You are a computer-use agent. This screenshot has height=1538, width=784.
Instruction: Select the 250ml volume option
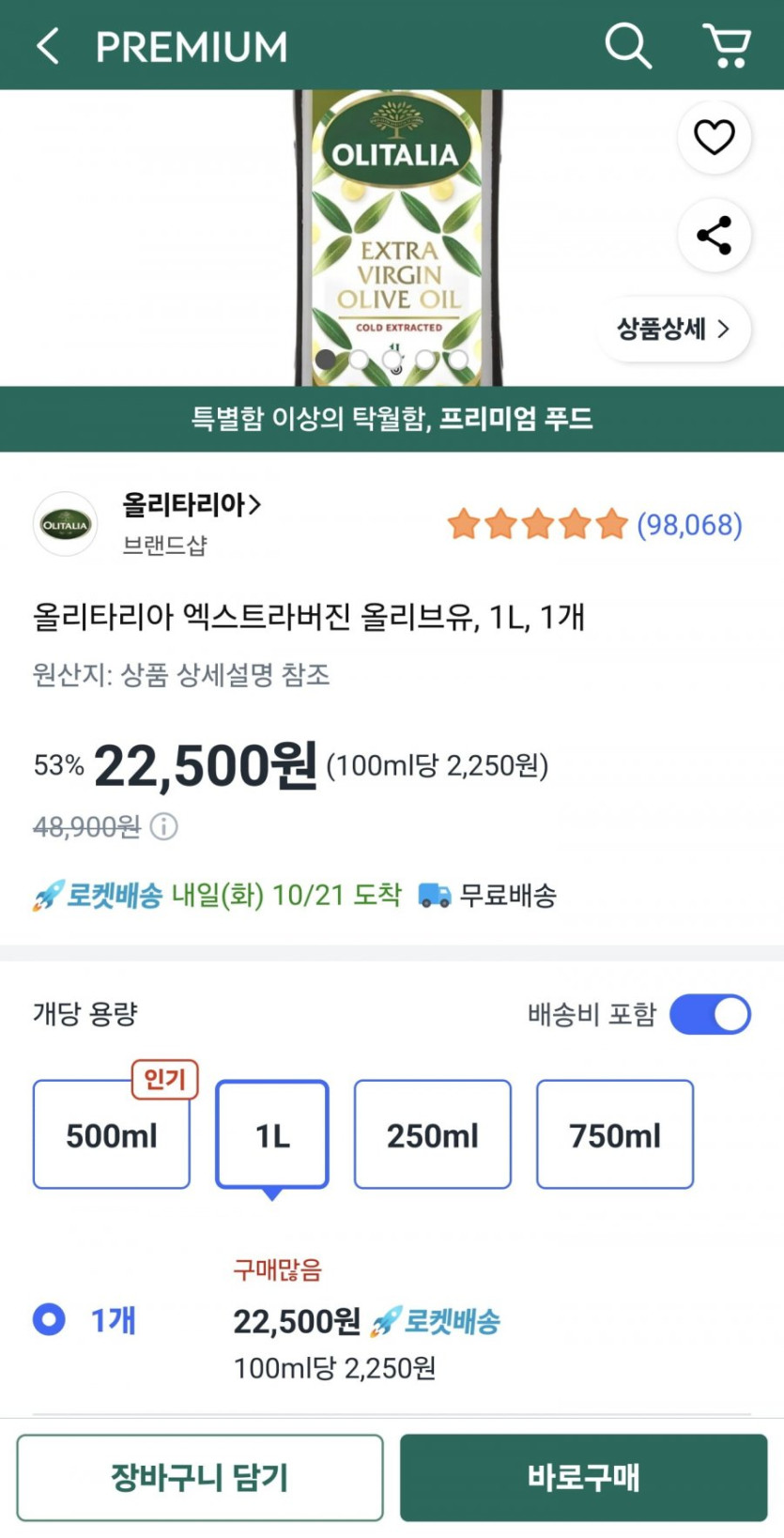432,1135
